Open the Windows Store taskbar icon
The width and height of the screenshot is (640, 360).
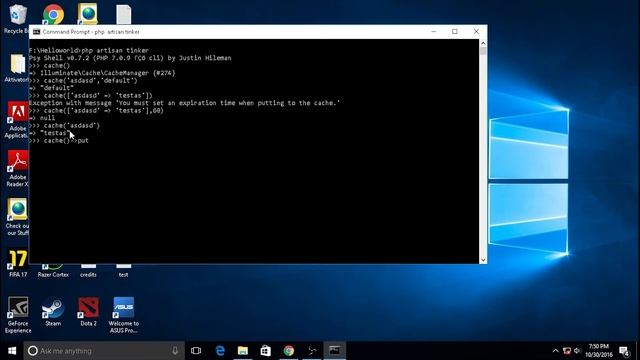point(266,351)
